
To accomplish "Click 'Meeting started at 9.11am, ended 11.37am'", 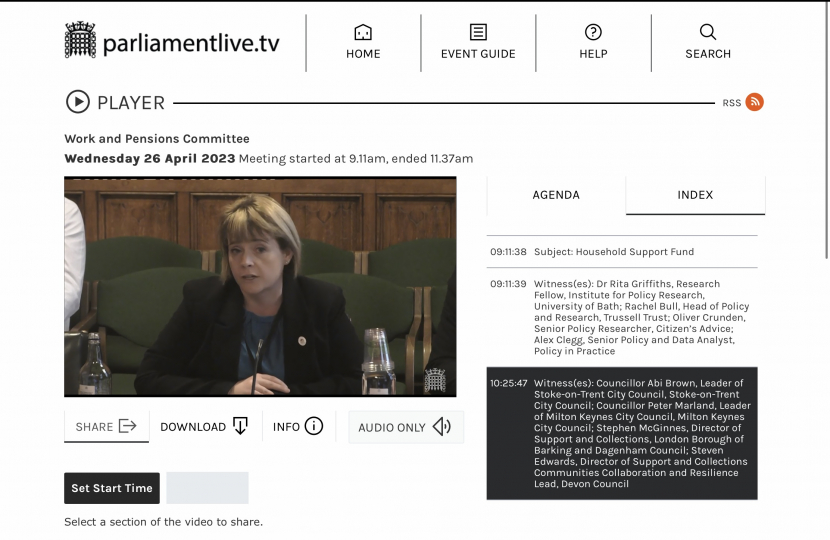I will point(356,158).
